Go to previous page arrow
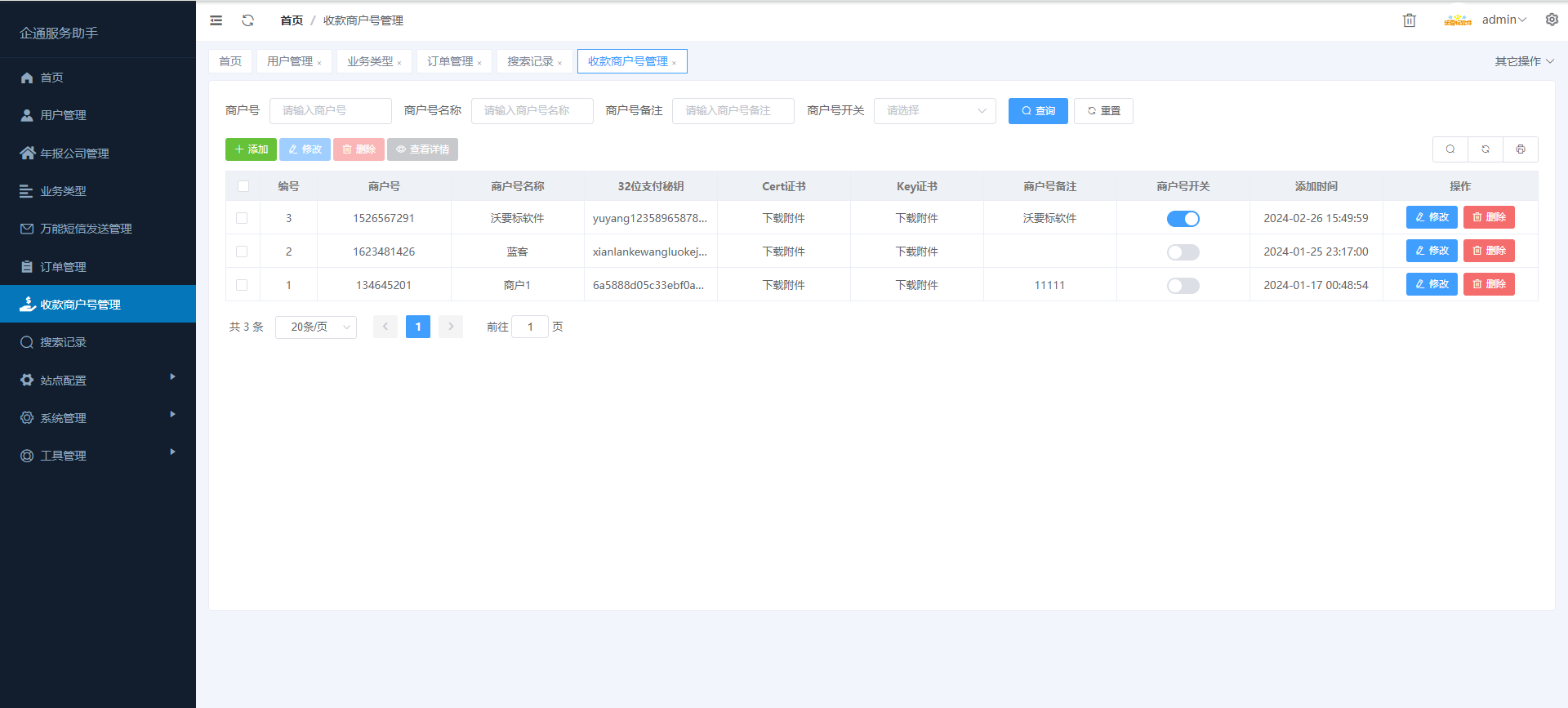This screenshot has height=708, width=1568. coord(385,327)
